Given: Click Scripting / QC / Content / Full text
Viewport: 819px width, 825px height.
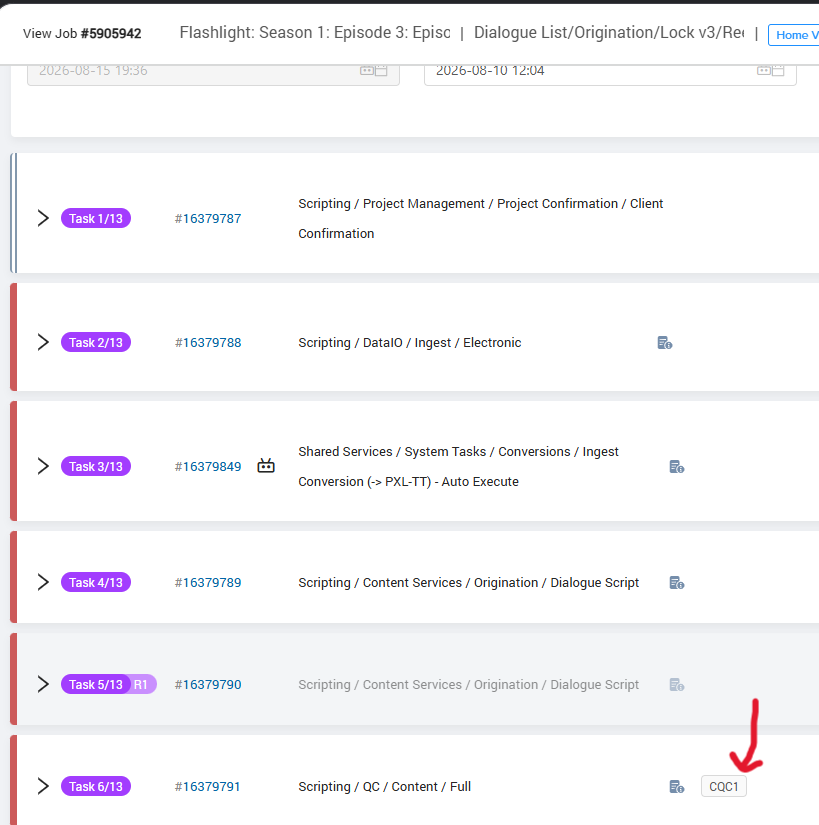Looking at the screenshot, I should pos(385,787).
